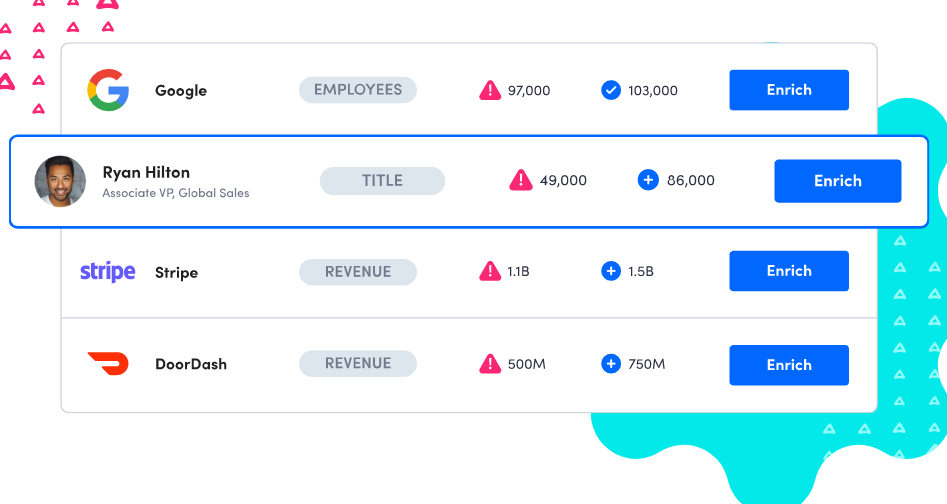Viewport: 947px width, 504px height.
Task: Click the Google company name
Action: click(181, 91)
